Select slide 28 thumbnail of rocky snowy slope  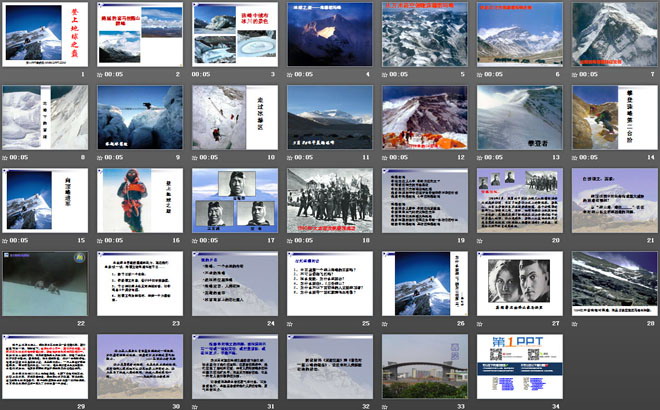pos(615,284)
